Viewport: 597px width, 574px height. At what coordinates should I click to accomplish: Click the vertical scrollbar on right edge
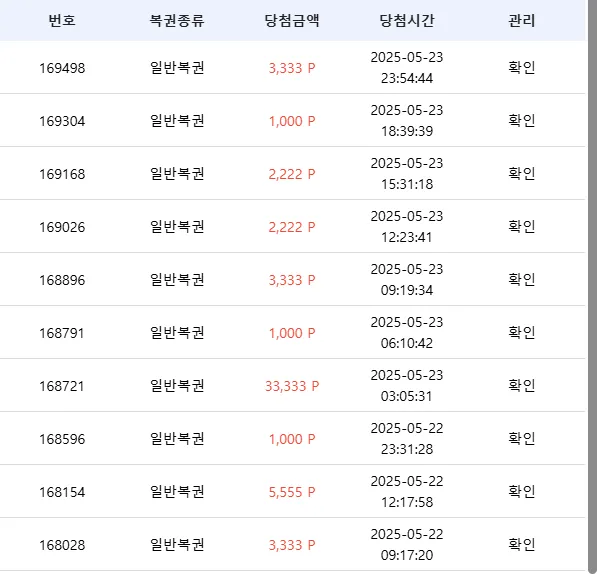click(x=592, y=287)
